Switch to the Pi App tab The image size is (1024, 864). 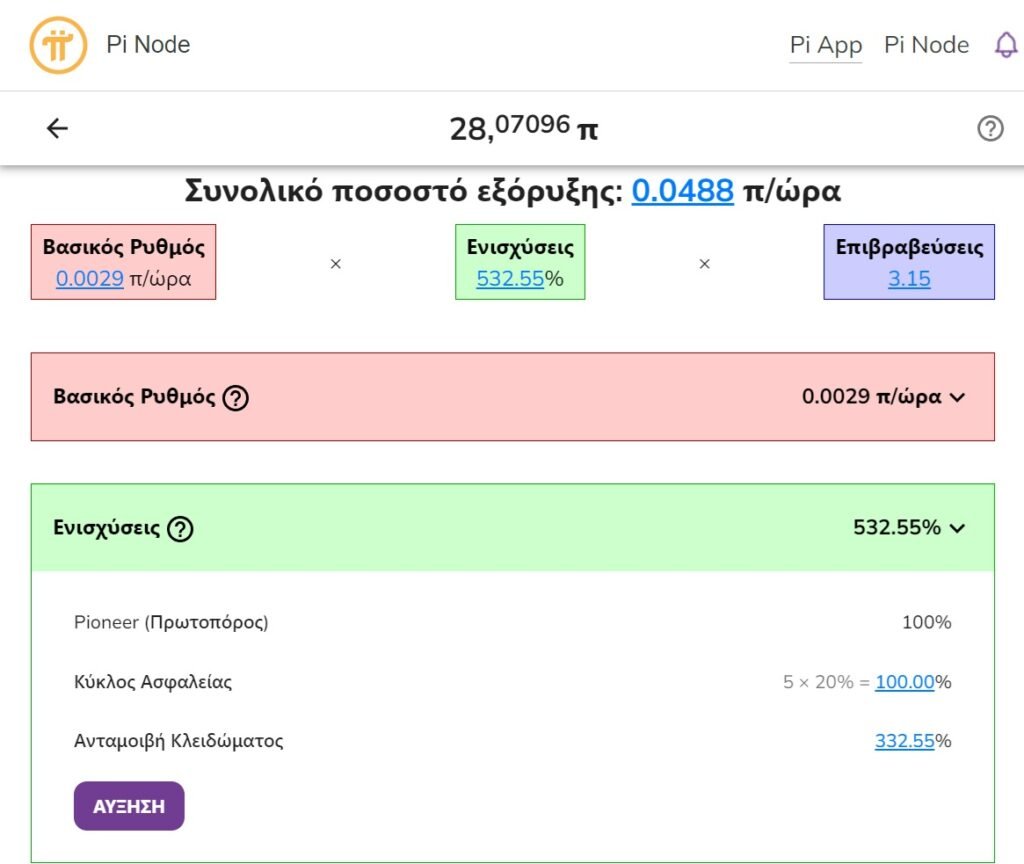pyautogui.click(x=825, y=45)
